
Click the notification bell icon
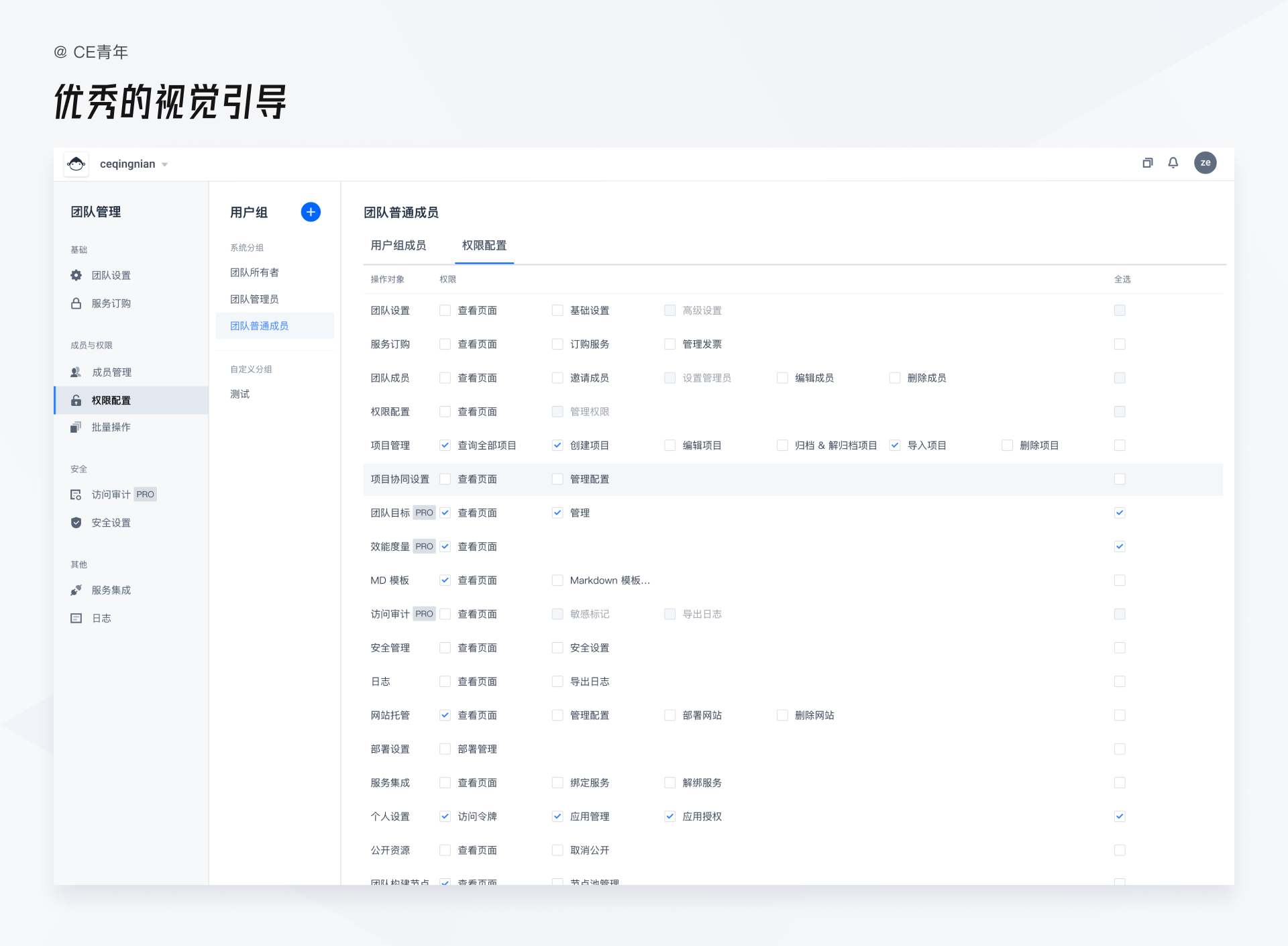point(1173,163)
